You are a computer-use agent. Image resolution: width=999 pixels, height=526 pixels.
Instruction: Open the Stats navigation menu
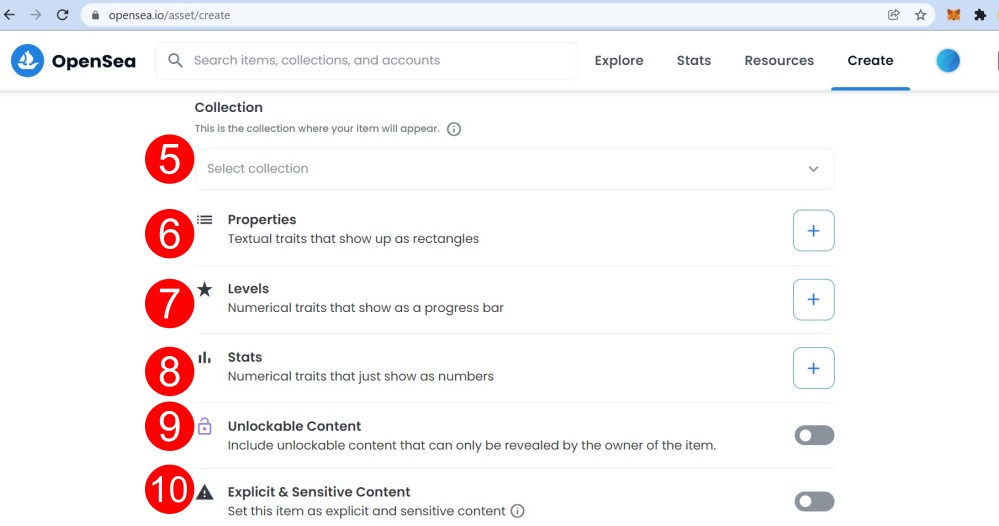694,60
